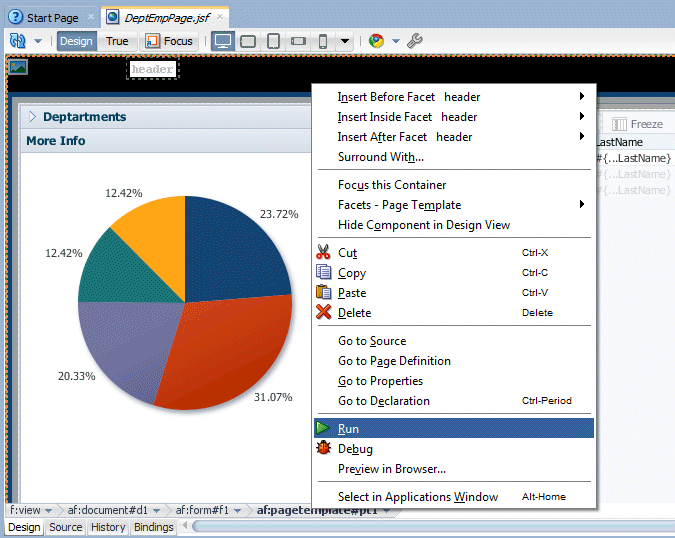The image size is (675, 538).
Task: Click the More Info panel heading
Action: click(x=56, y=141)
